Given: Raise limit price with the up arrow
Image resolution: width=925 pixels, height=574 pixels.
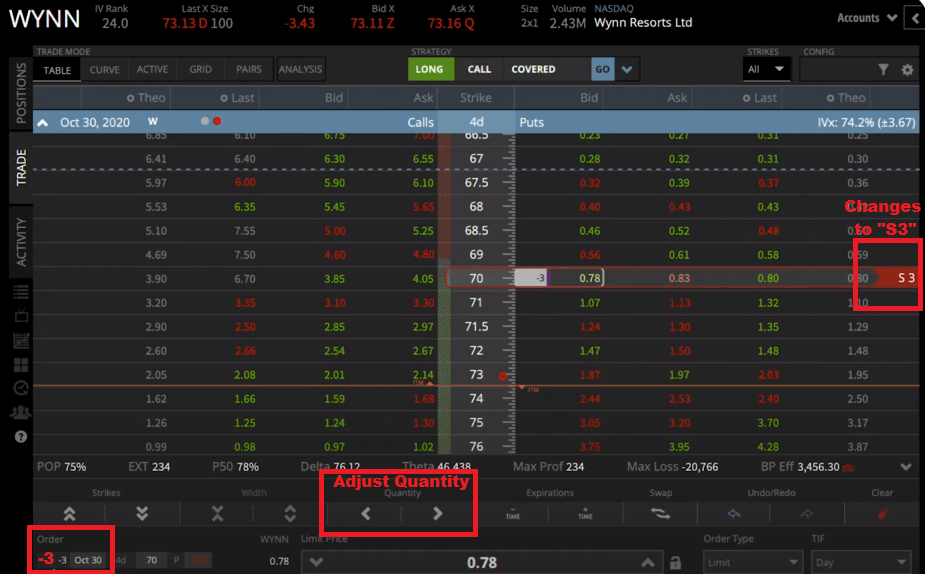Looking at the screenshot, I should (647, 563).
